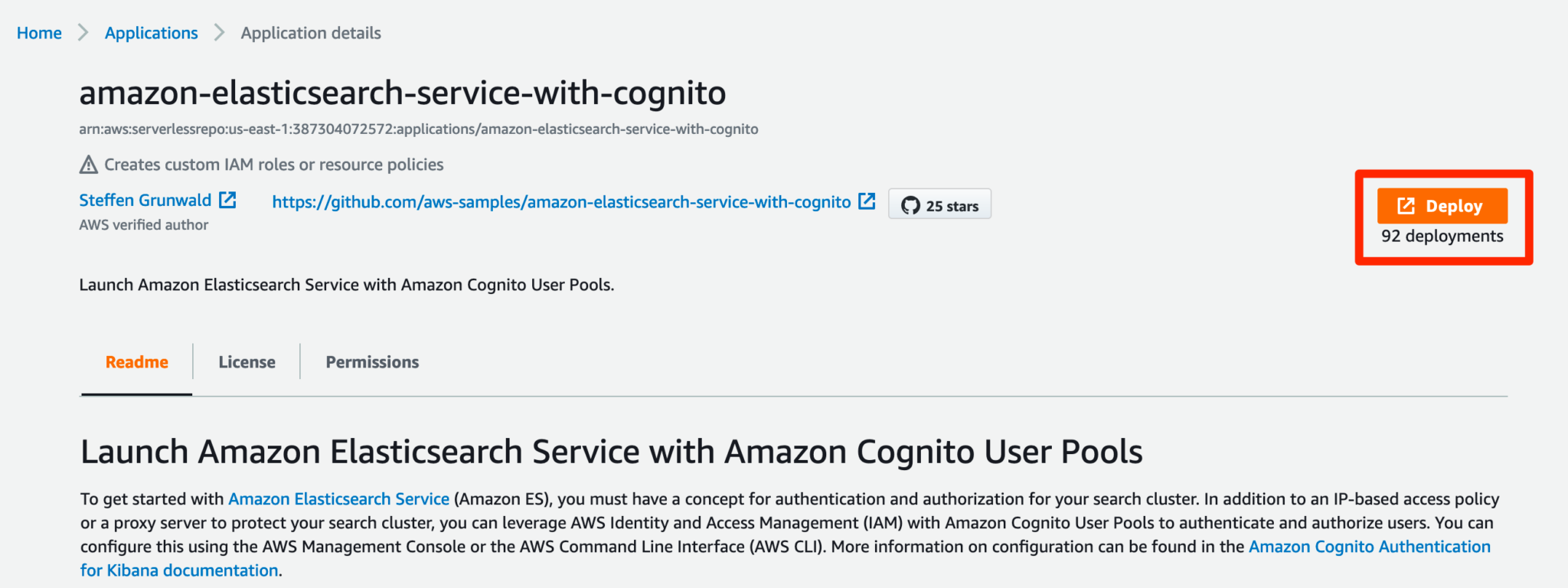This screenshot has height=588, width=1568.
Task: Click the external link icon next to Steffen Grunwald
Action: click(227, 200)
